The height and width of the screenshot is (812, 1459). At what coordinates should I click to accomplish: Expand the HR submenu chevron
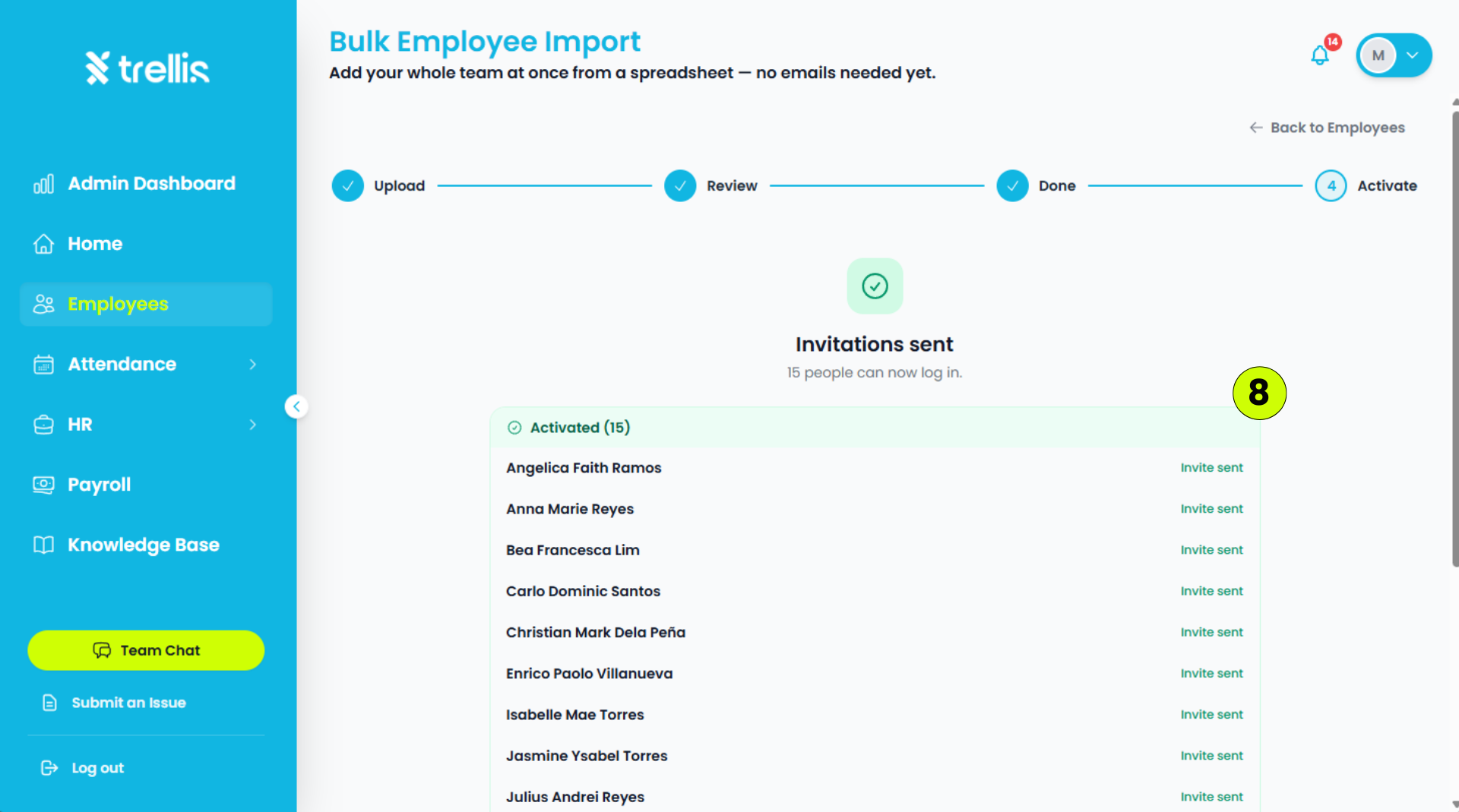(253, 425)
